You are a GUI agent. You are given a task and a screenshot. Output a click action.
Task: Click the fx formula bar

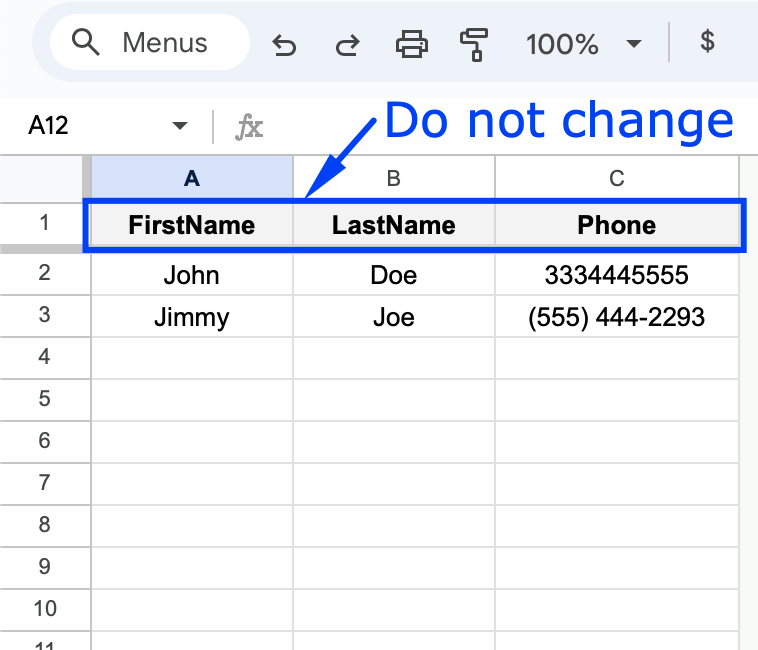483,127
